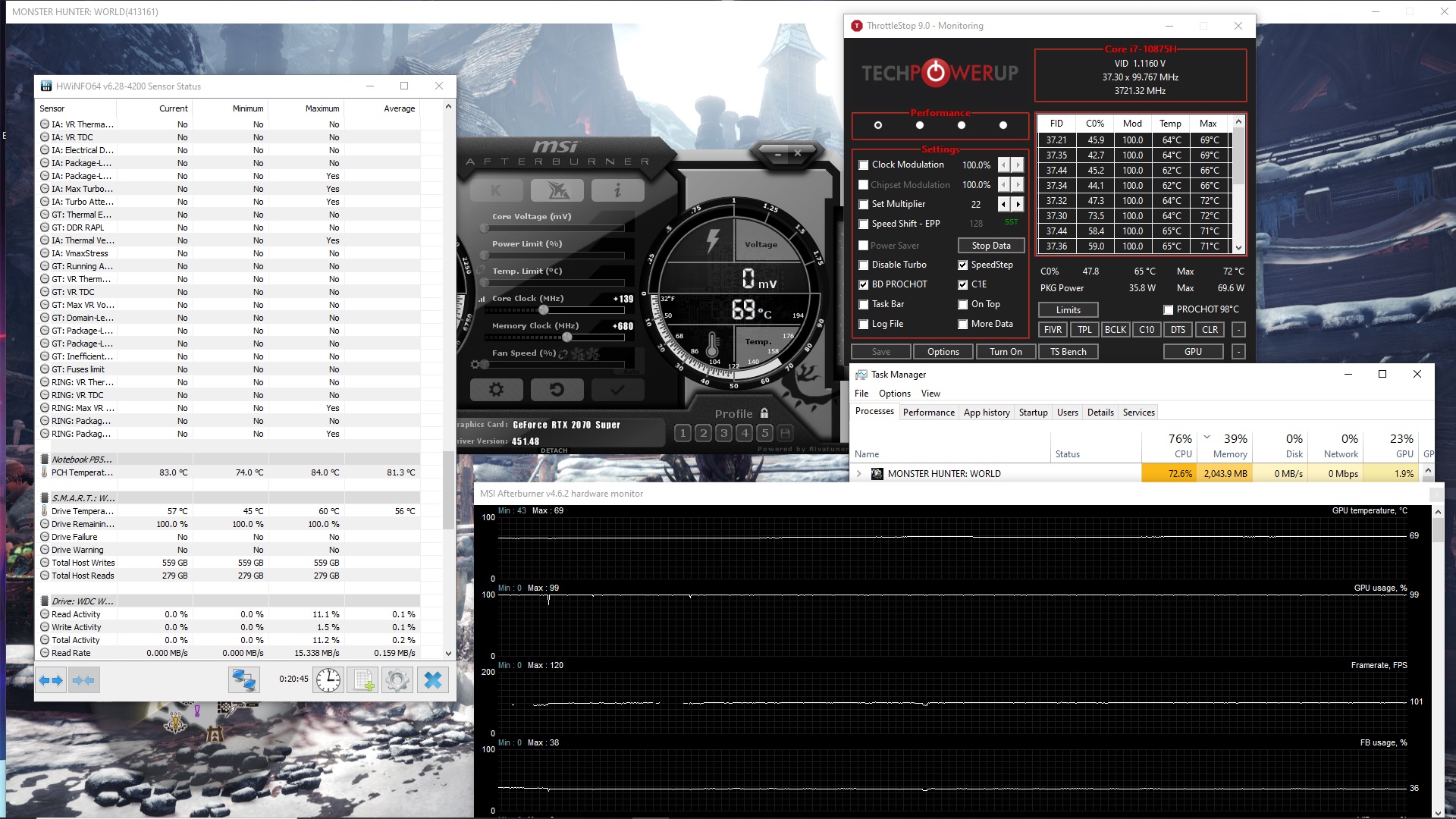Toggle C1E checkbox

click(x=962, y=284)
